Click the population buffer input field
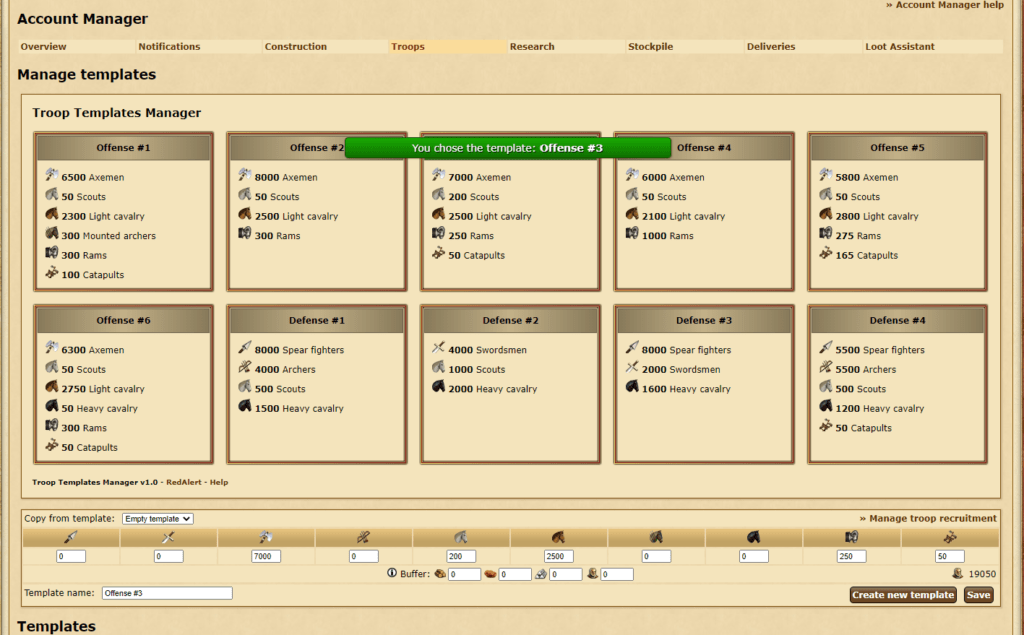The height and width of the screenshot is (635, 1024). [617, 574]
